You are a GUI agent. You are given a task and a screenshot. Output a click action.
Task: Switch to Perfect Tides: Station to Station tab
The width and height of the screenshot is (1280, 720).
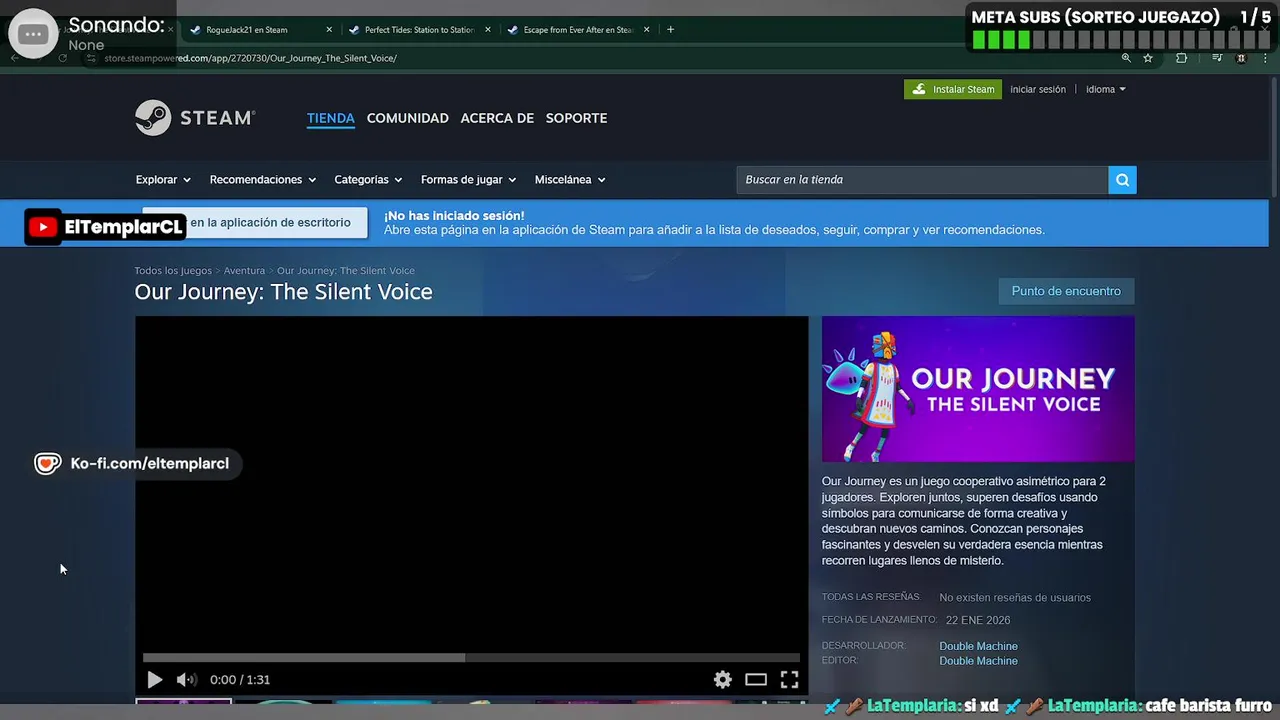click(419, 30)
